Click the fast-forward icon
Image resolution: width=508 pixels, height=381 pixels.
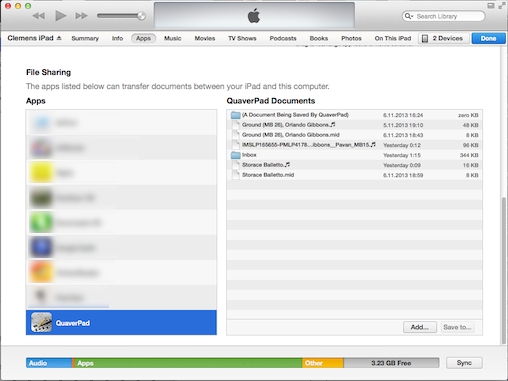point(82,16)
